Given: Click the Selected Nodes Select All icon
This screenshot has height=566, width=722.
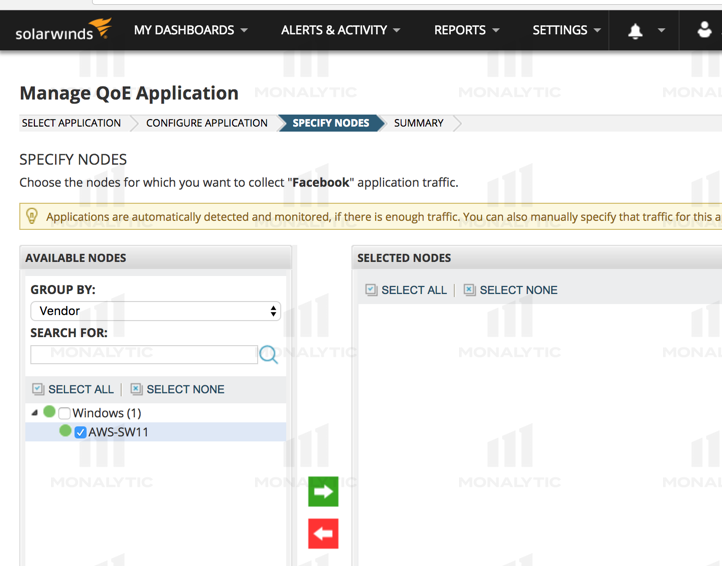Looking at the screenshot, I should pyautogui.click(x=371, y=290).
